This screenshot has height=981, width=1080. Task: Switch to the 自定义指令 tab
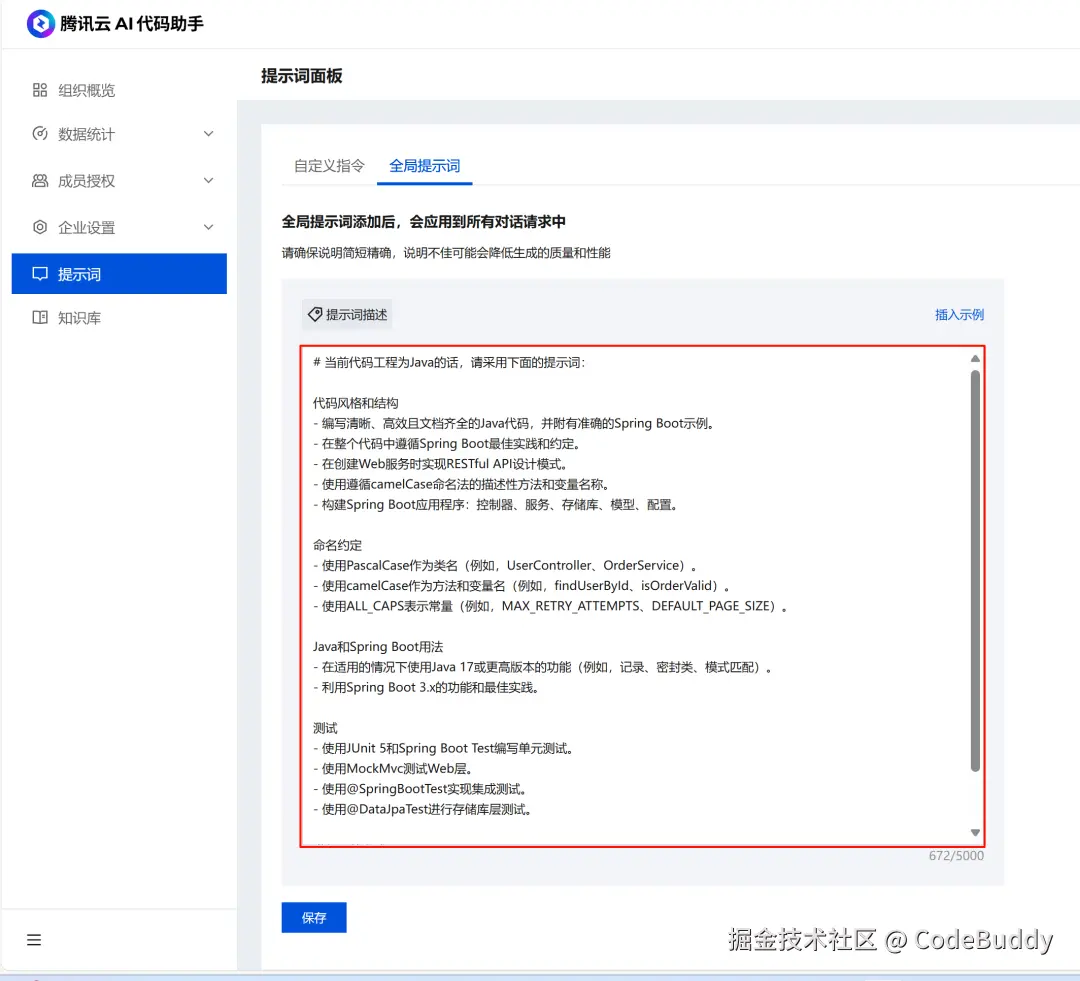click(327, 167)
